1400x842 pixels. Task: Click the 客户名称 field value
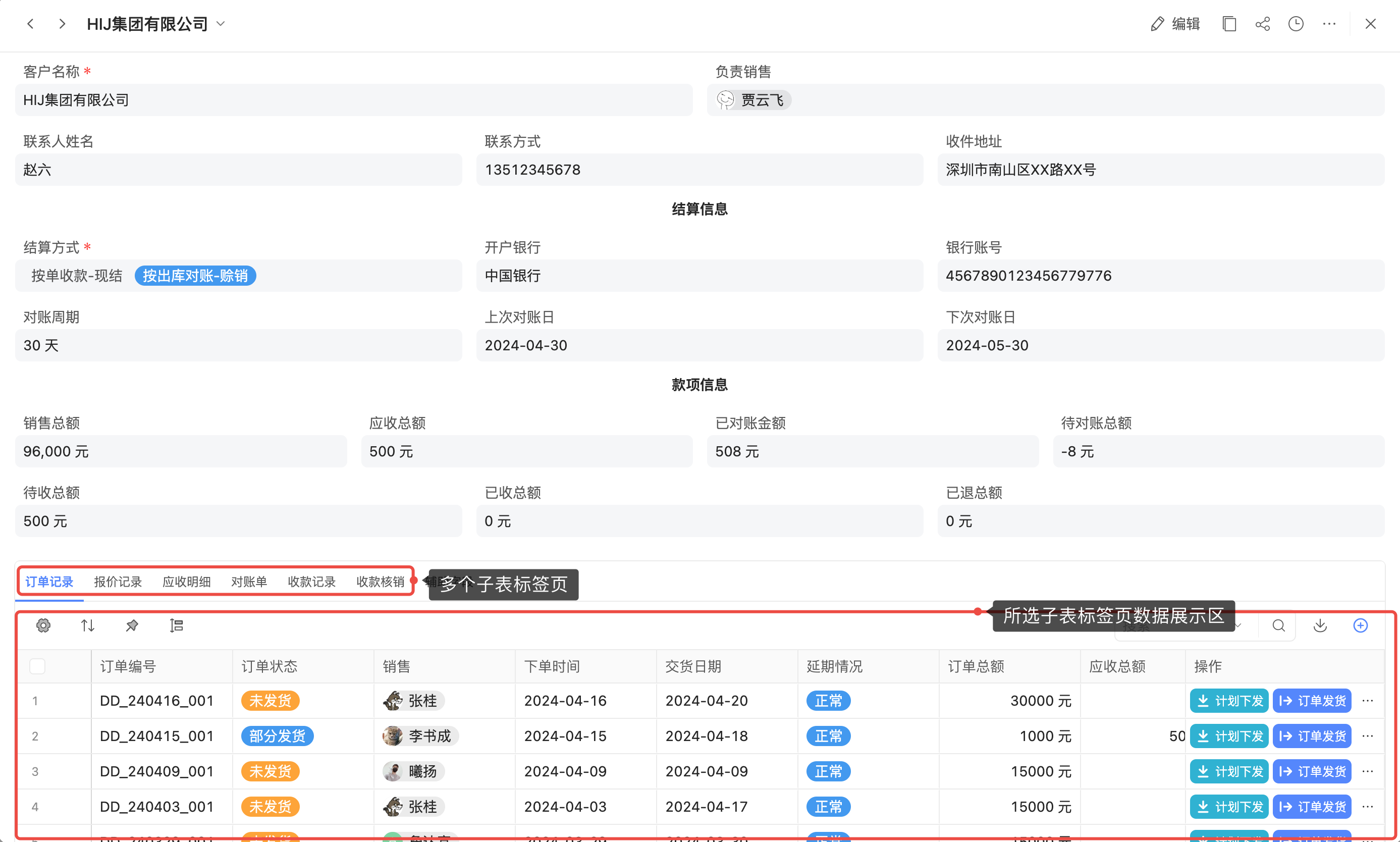[x=354, y=100]
